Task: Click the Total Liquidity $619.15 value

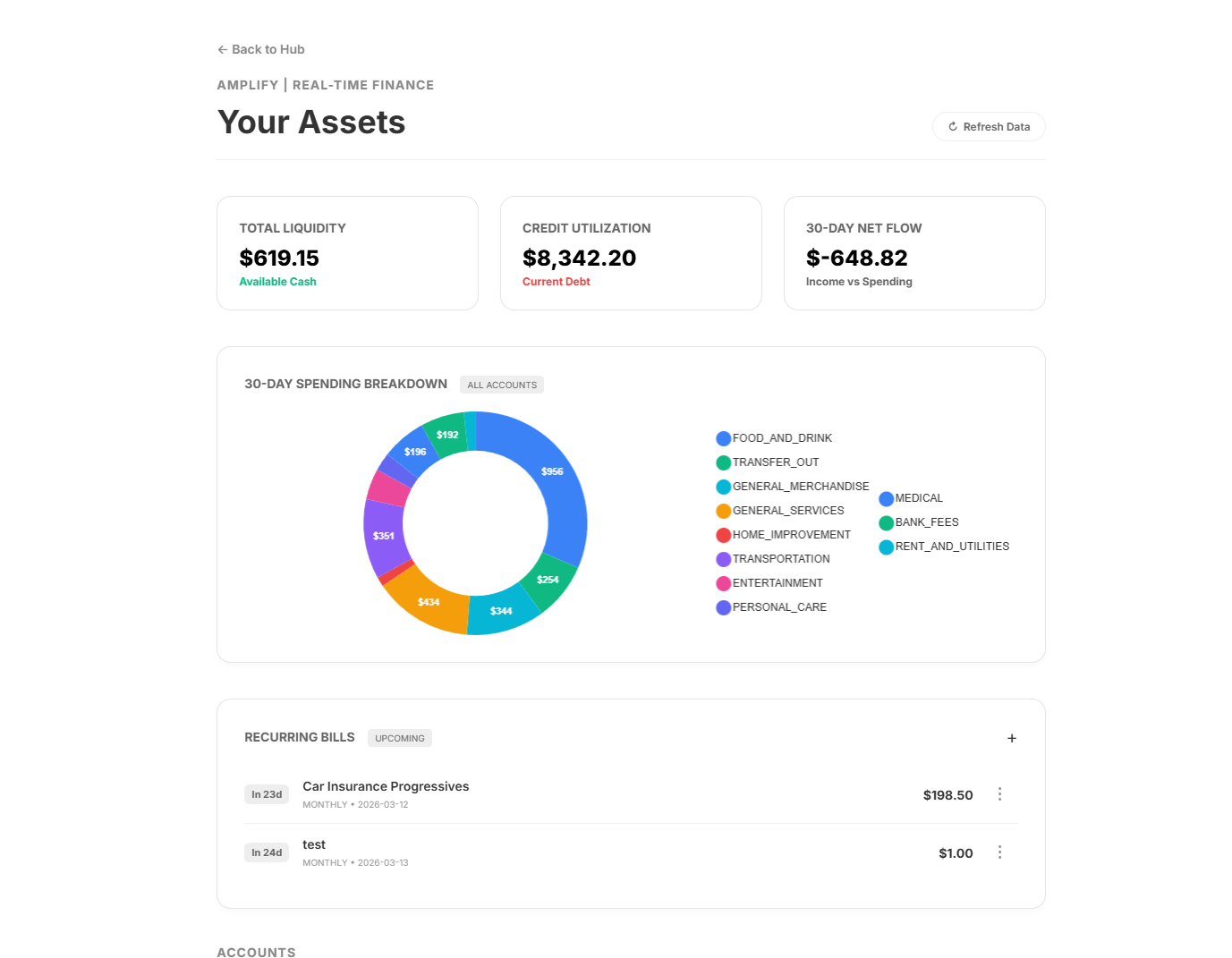Action: (x=279, y=258)
